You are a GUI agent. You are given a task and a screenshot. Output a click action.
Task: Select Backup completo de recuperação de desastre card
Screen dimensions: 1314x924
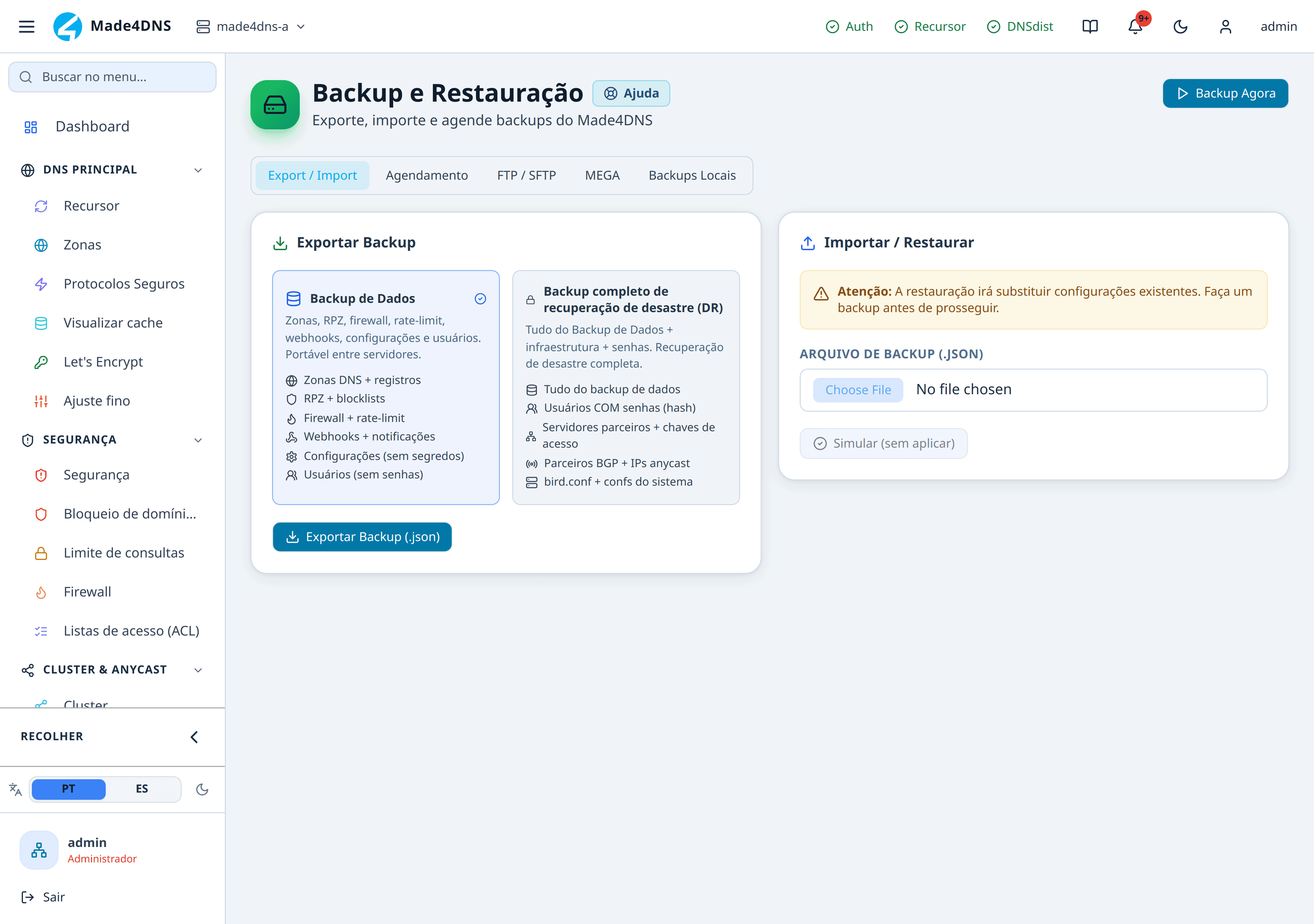(626, 388)
